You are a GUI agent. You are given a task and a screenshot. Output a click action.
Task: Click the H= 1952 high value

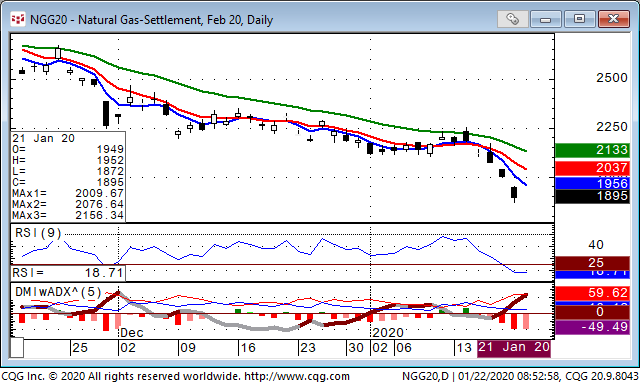pos(68,160)
